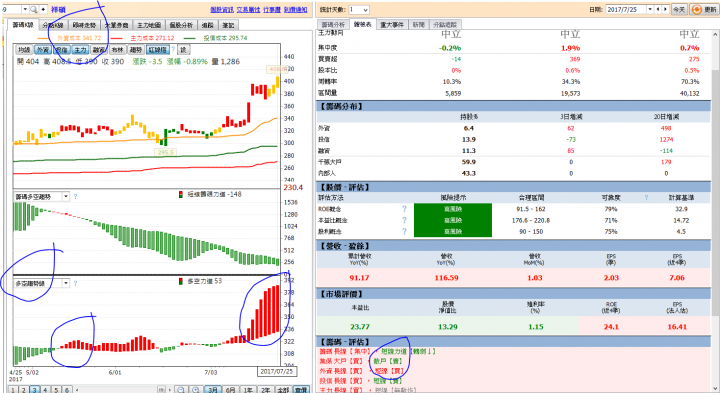Select chart layout button 5
The image size is (720, 393).
[x=56, y=390]
